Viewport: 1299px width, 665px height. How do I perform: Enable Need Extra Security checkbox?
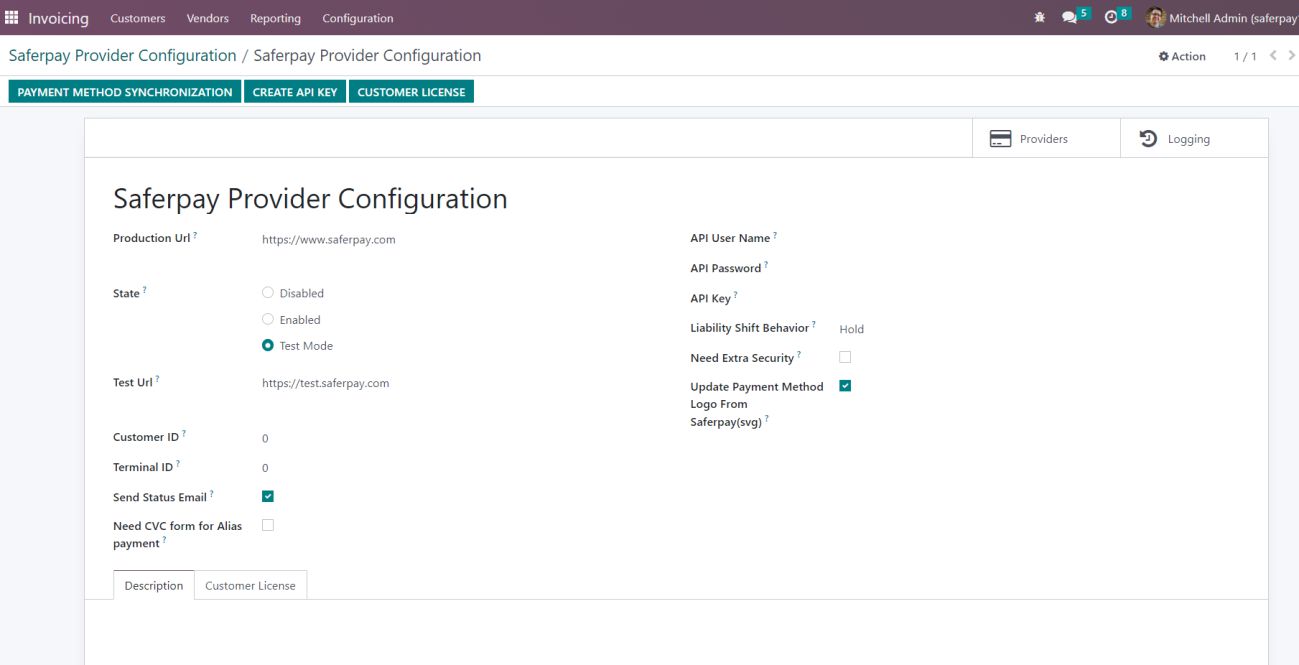pyautogui.click(x=845, y=357)
